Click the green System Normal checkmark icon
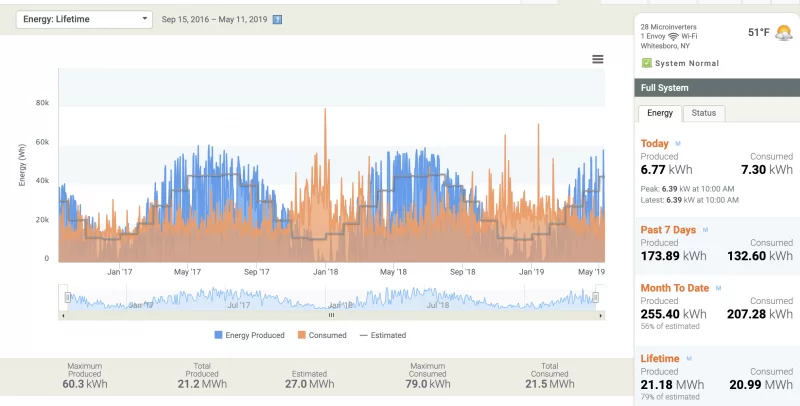The height and width of the screenshot is (406, 800). click(x=646, y=63)
